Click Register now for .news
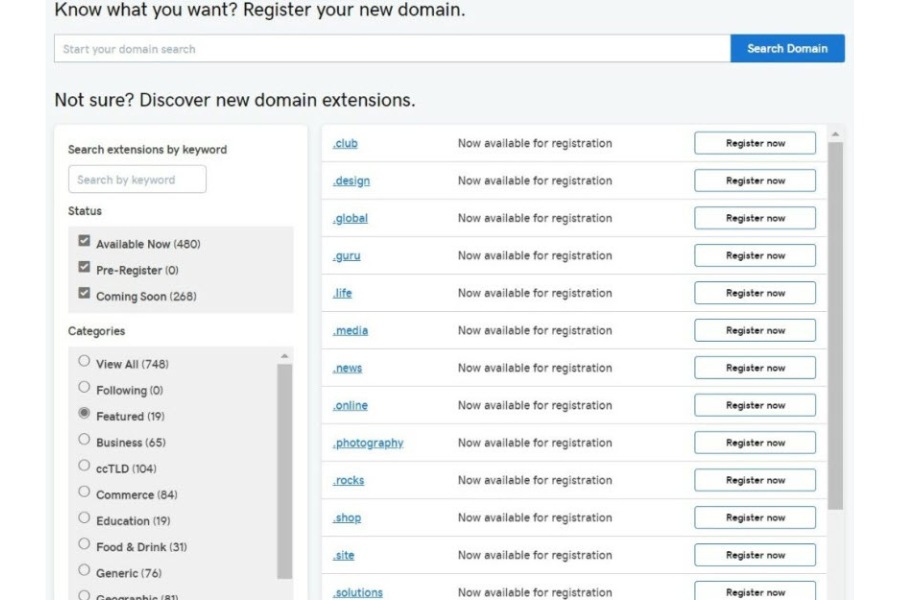This screenshot has width=900, height=600. [755, 367]
